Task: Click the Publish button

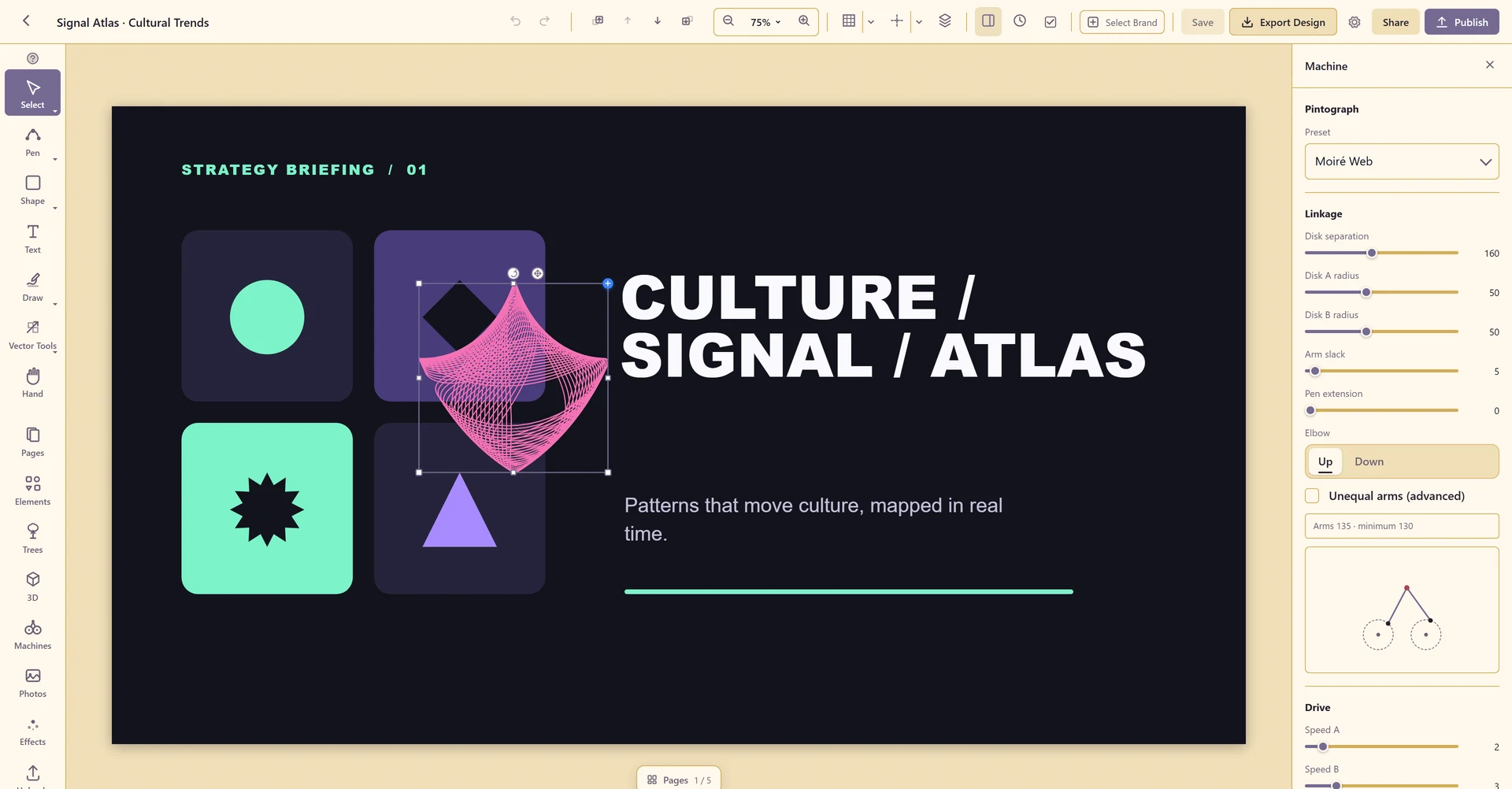Action: tap(1462, 22)
